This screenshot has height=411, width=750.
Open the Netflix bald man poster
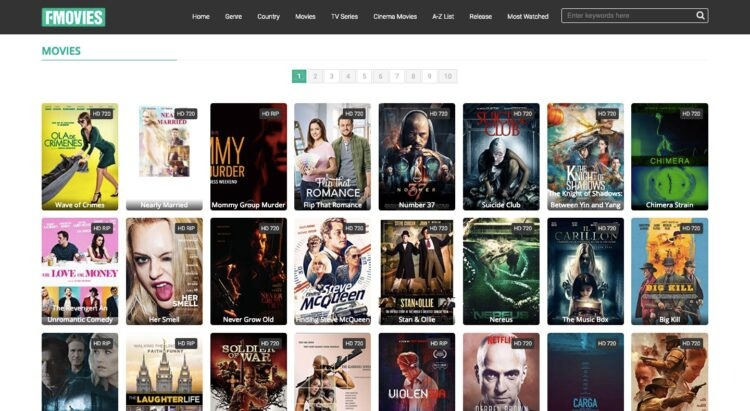coord(501,372)
